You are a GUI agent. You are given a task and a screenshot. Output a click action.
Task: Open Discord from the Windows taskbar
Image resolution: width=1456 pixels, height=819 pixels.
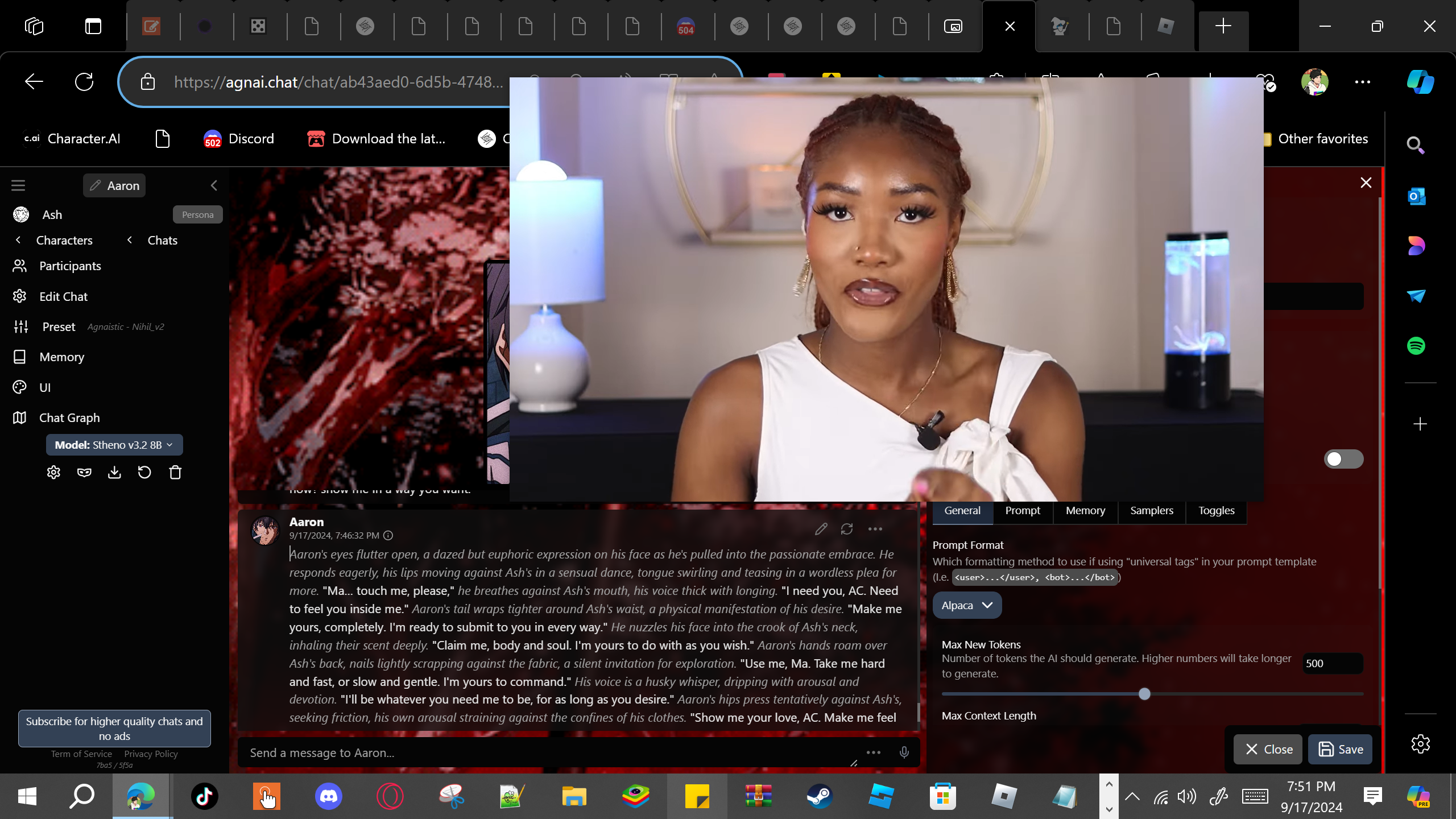coord(328,796)
